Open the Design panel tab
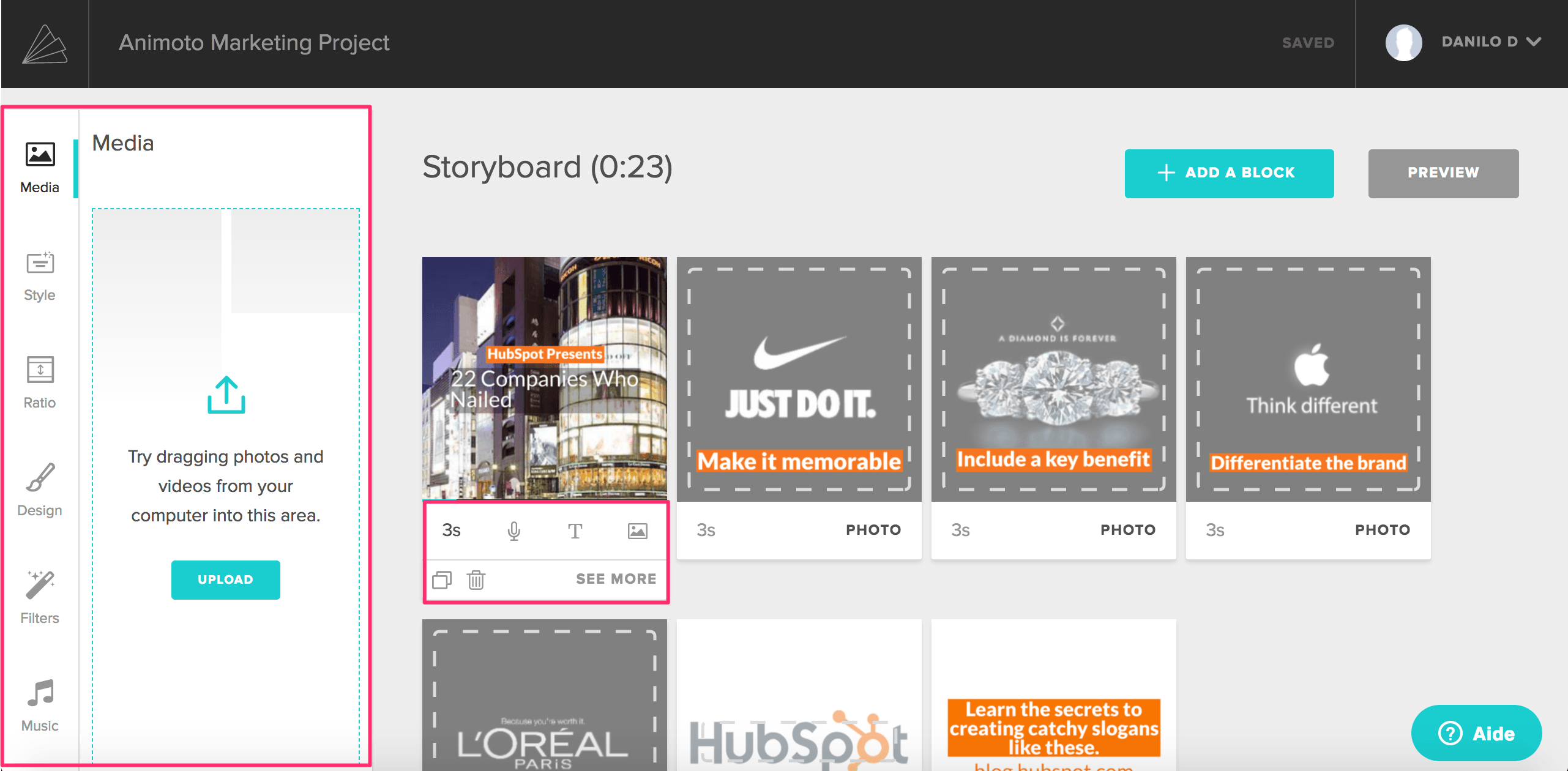Screen dimensions: 1568x771 pos(40,491)
